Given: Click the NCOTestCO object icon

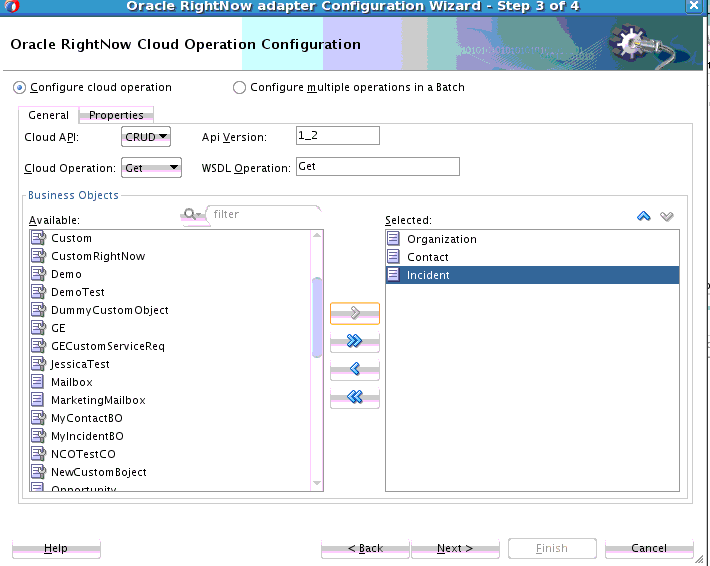Looking at the screenshot, I should point(38,454).
